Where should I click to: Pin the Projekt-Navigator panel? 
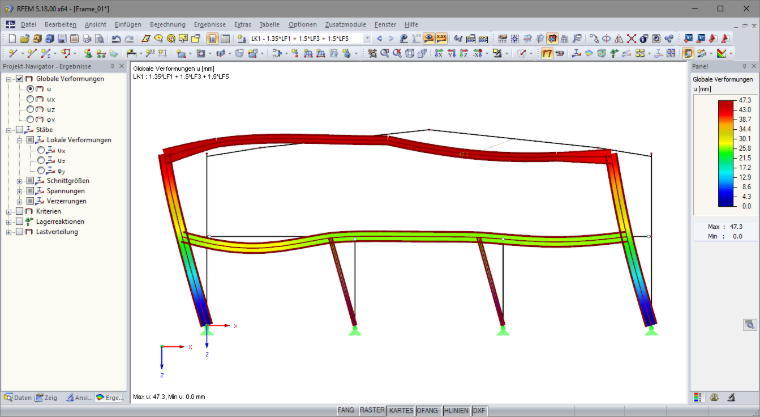tap(112, 66)
